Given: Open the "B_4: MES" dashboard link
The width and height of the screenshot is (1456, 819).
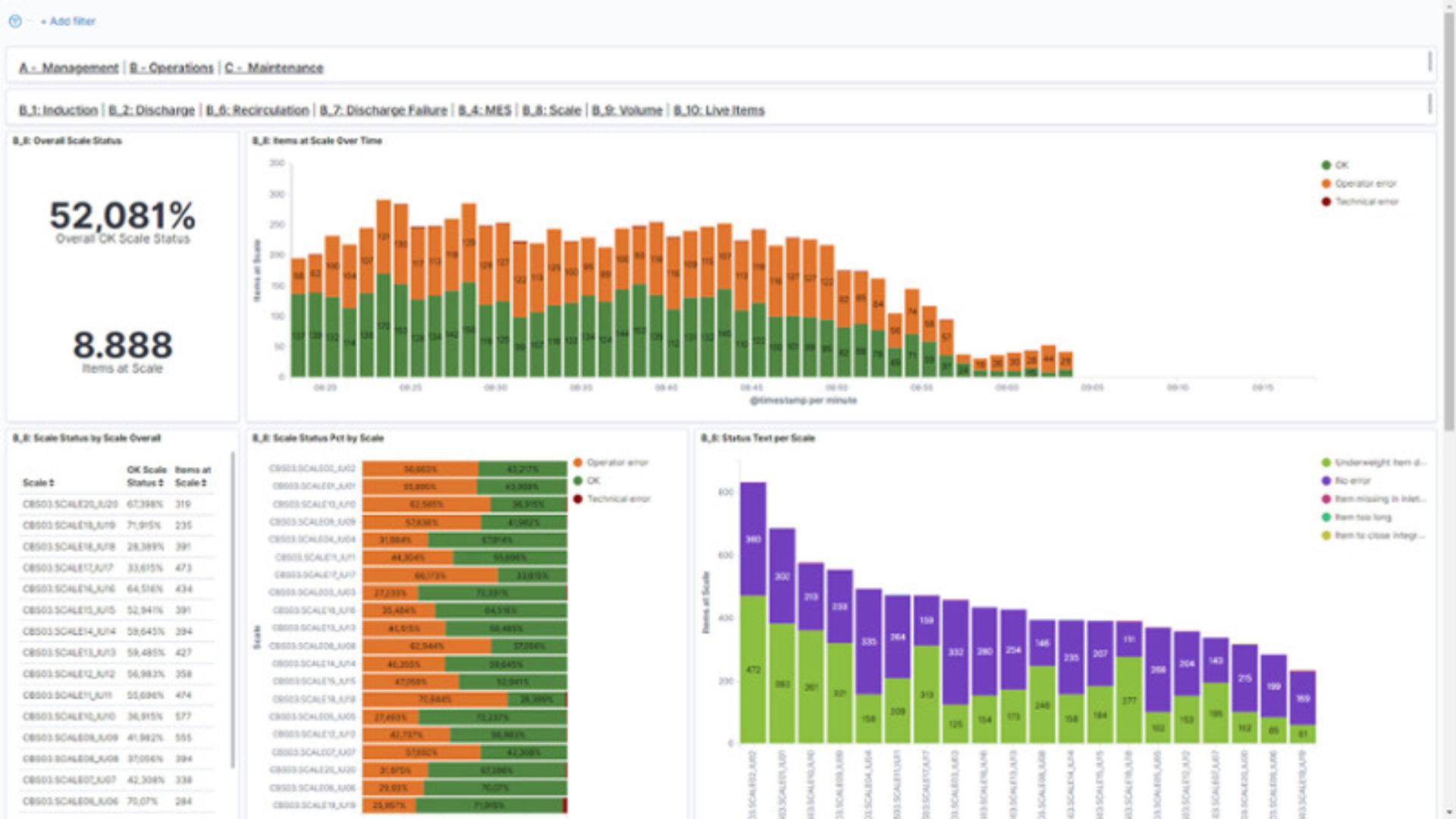Looking at the screenshot, I should click(486, 110).
